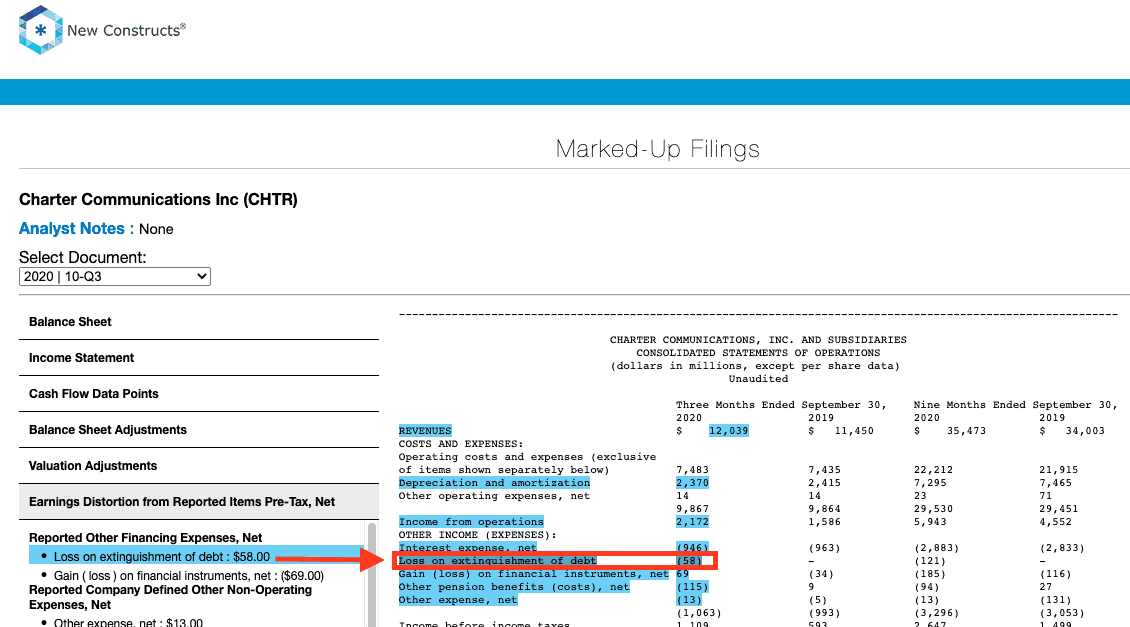Open the Income Statement section

pyautogui.click(x=199, y=358)
